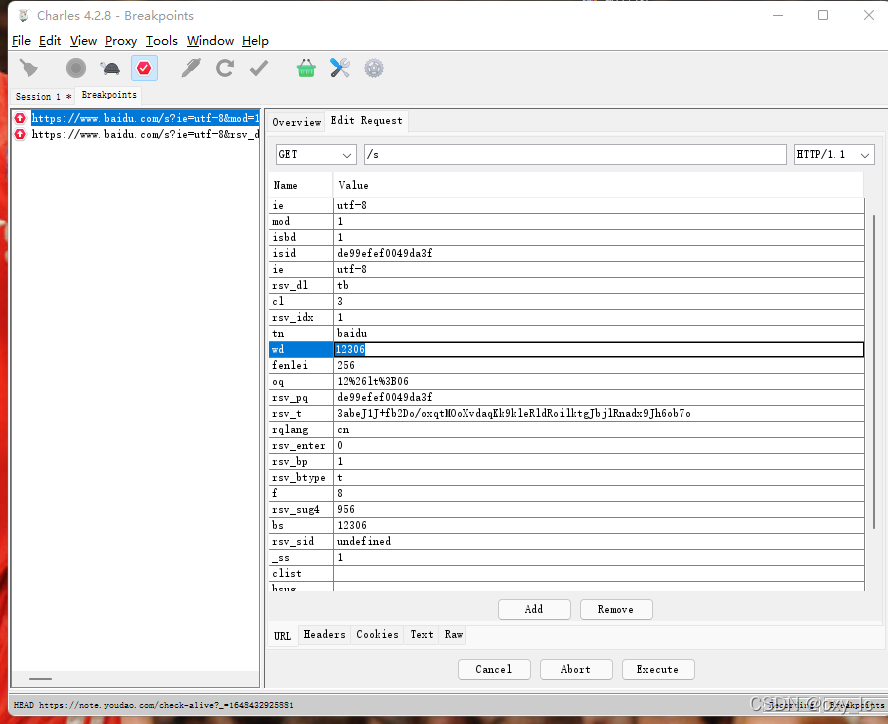Open Tools wrench and screwdriver icon

[340, 69]
